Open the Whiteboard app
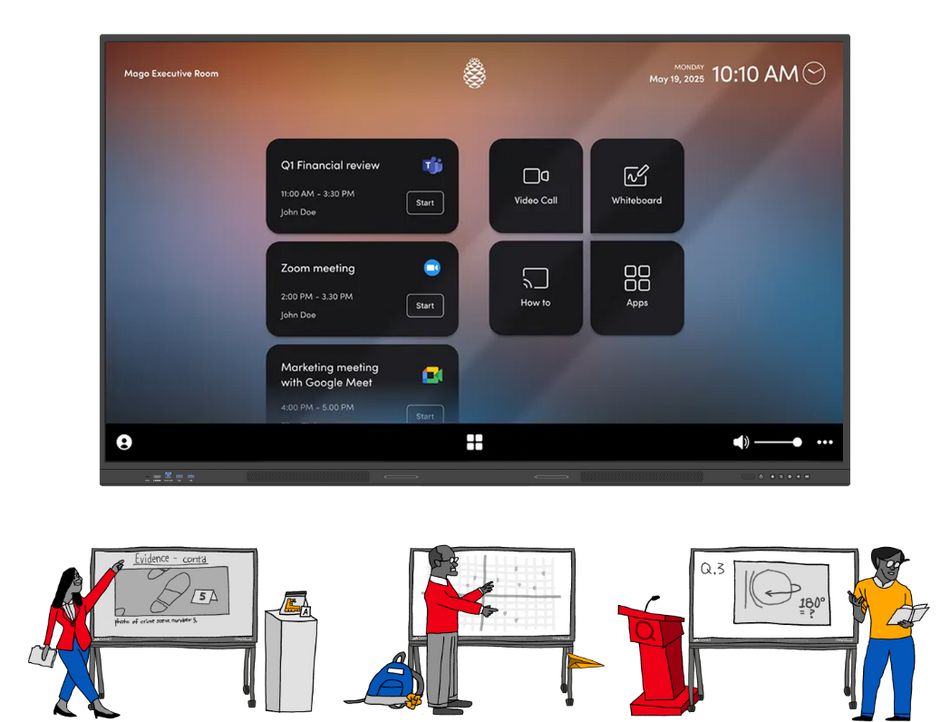This screenshot has height=722, width=950. (637, 186)
